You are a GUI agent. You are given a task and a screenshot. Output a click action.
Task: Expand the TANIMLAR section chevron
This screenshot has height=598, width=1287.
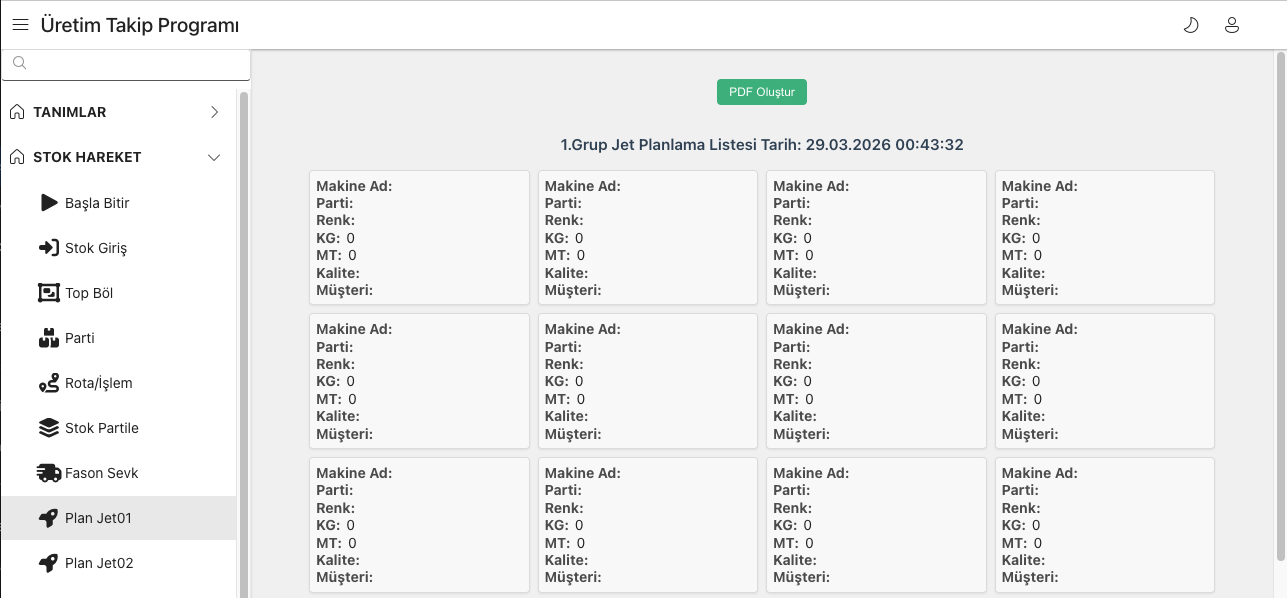pyautogui.click(x=214, y=112)
